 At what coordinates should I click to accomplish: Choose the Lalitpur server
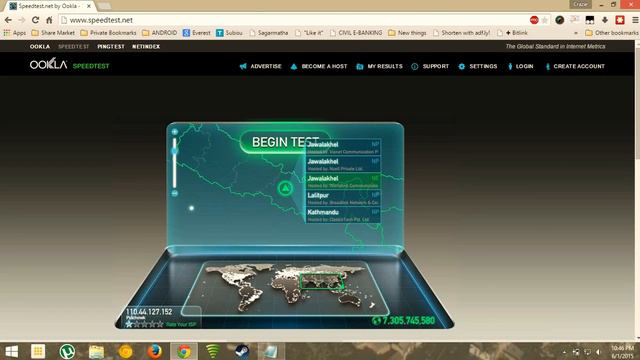(x=343, y=198)
